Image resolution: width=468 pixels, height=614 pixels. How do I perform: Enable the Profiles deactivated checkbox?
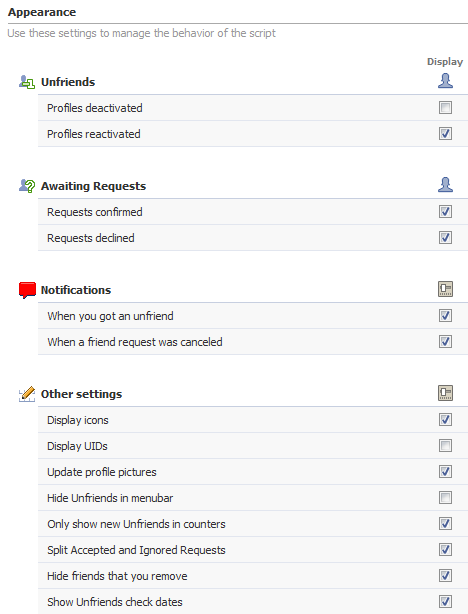click(445, 107)
